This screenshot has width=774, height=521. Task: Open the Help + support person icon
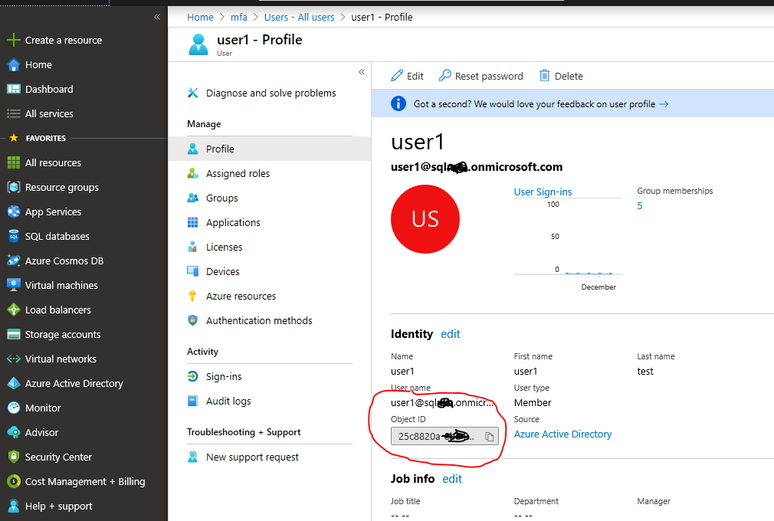14,506
